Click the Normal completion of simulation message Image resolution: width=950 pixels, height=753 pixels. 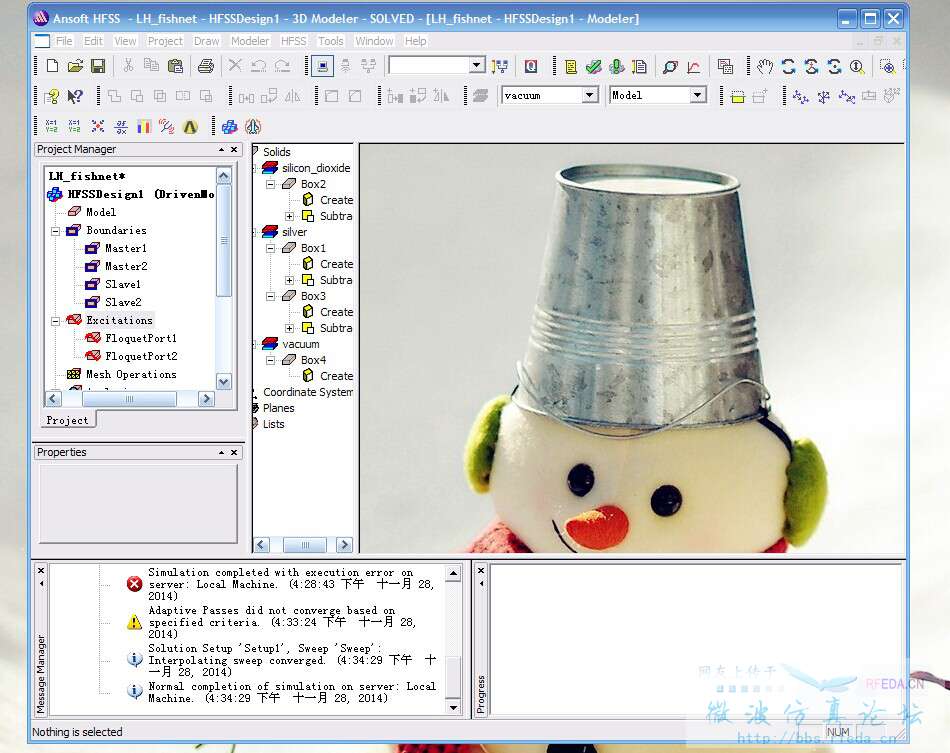292,692
